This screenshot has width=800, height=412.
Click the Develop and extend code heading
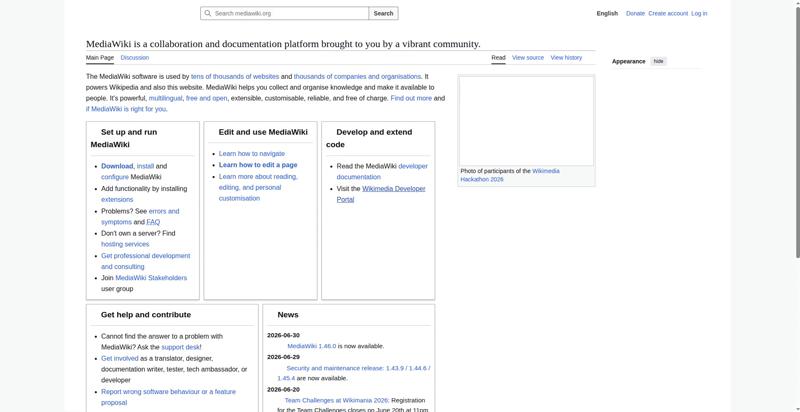369,138
